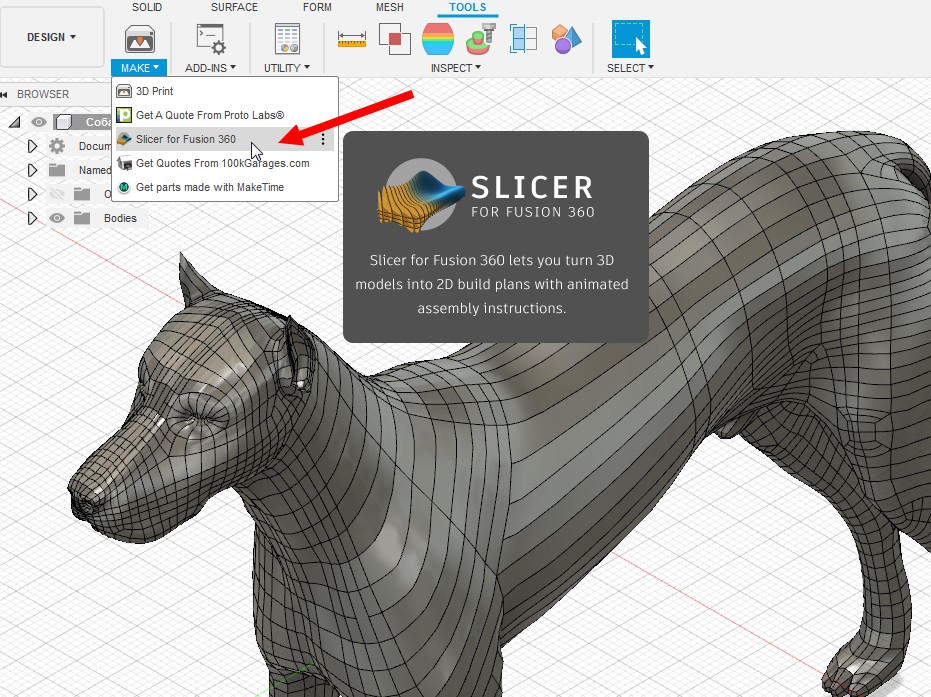Click the Bodies folder icon
Image resolution: width=931 pixels, height=697 pixels.
(x=82, y=218)
